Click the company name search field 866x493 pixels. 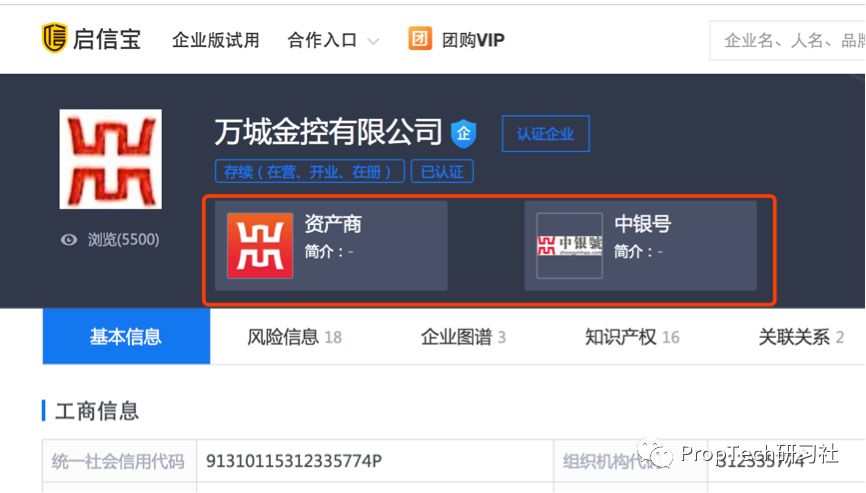coord(790,40)
